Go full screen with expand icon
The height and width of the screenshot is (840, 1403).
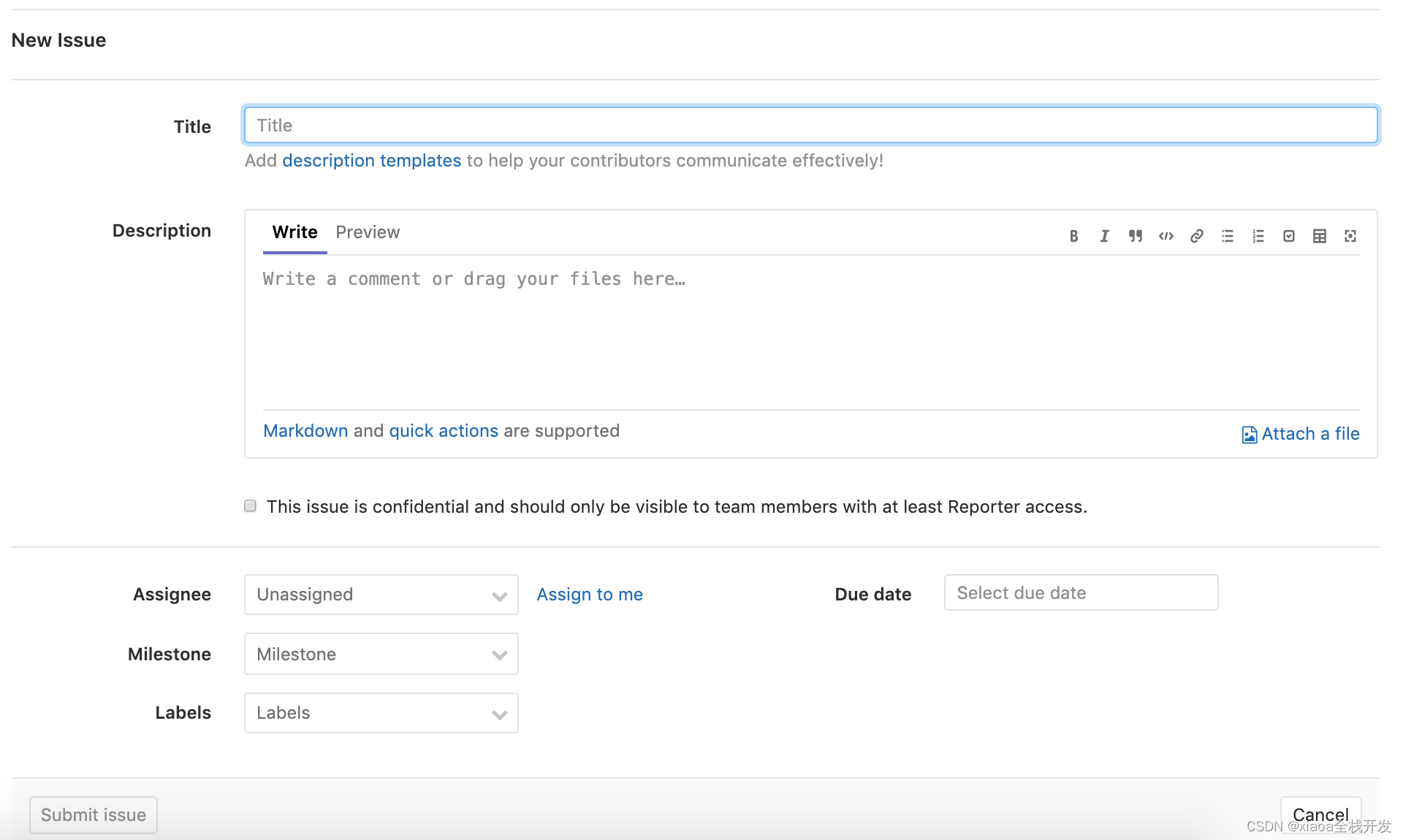click(x=1350, y=236)
